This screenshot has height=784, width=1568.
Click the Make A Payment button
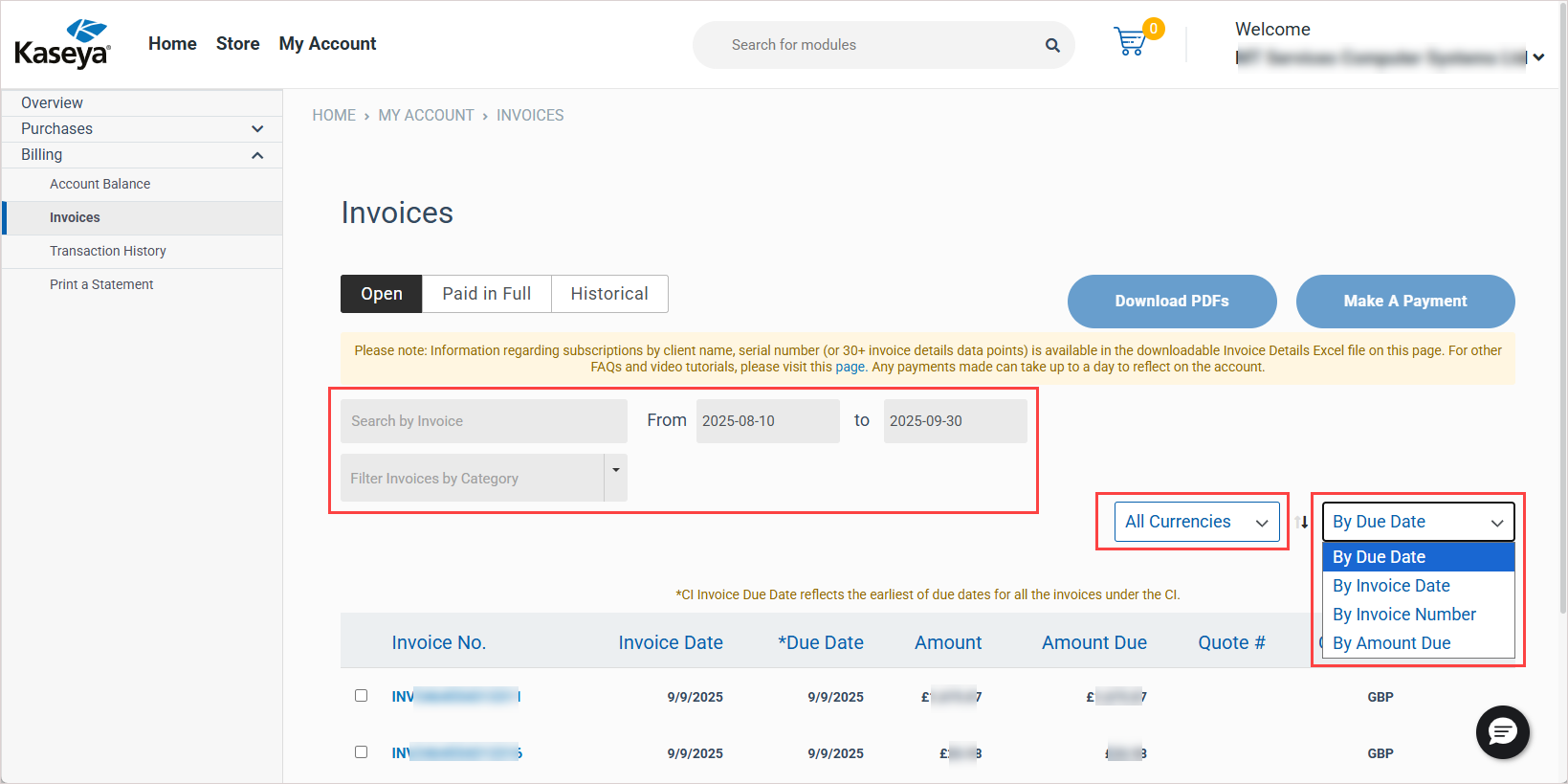(1404, 302)
